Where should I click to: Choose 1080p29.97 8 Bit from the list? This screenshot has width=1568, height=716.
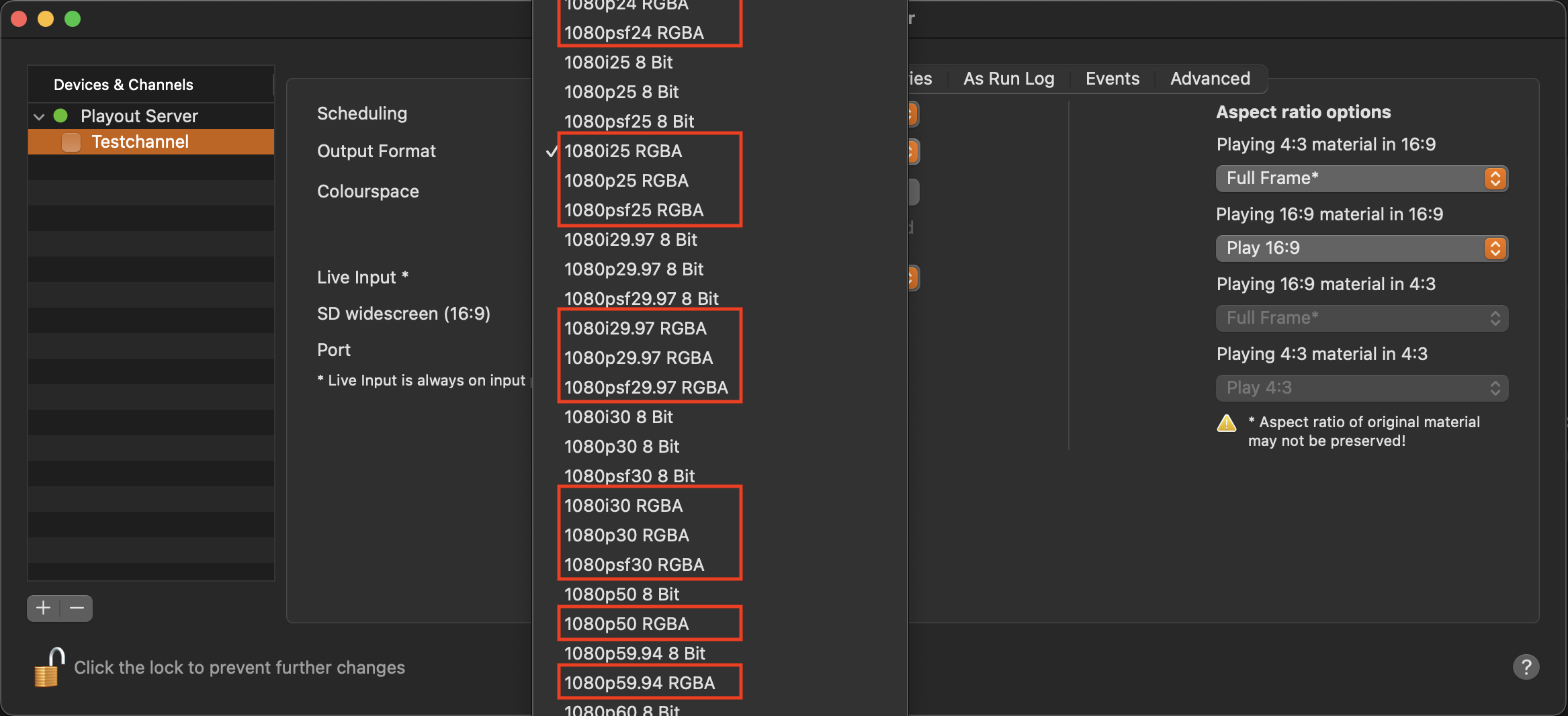click(720, 269)
